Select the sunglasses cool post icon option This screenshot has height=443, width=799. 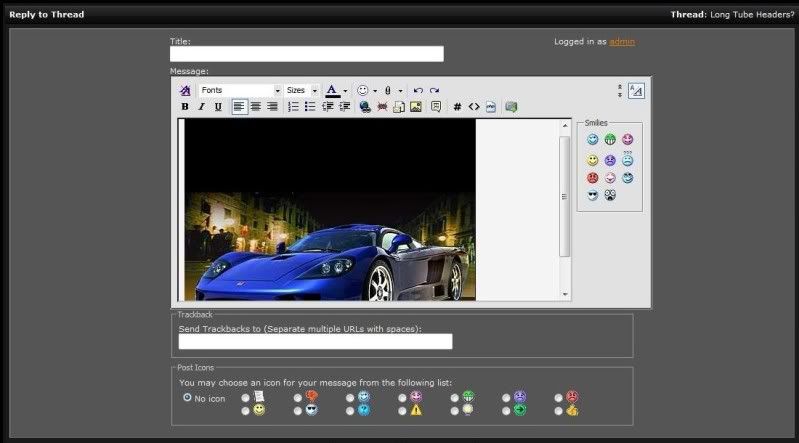(298, 410)
